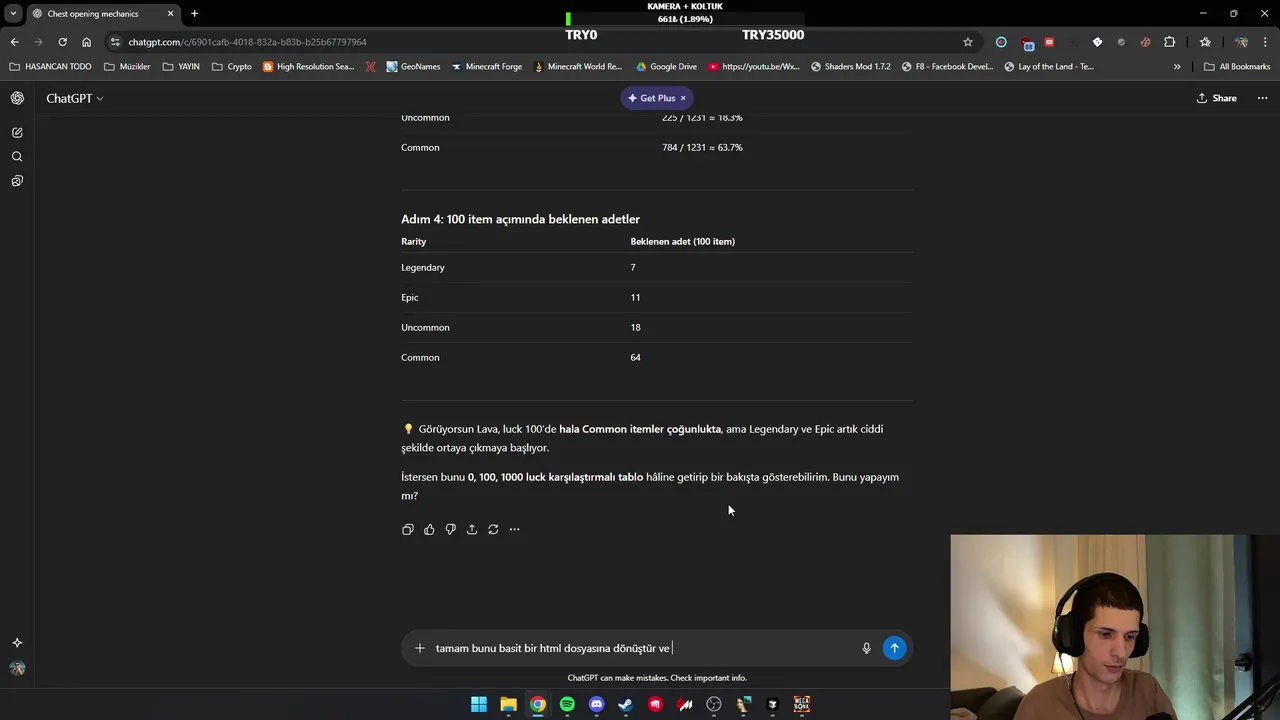Open Discord from the taskbar
The height and width of the screenshot is (720, 1280).
coord(597,705)
